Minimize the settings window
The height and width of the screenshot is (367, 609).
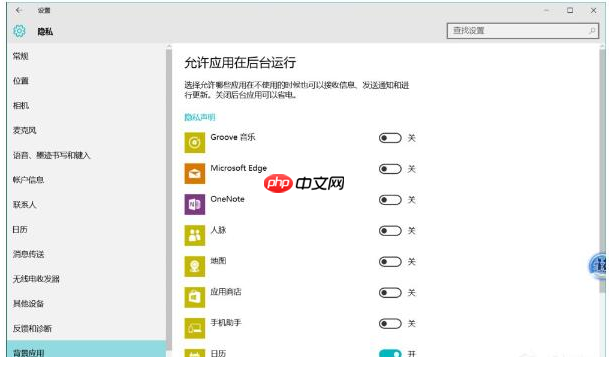[x=546, y=10]
